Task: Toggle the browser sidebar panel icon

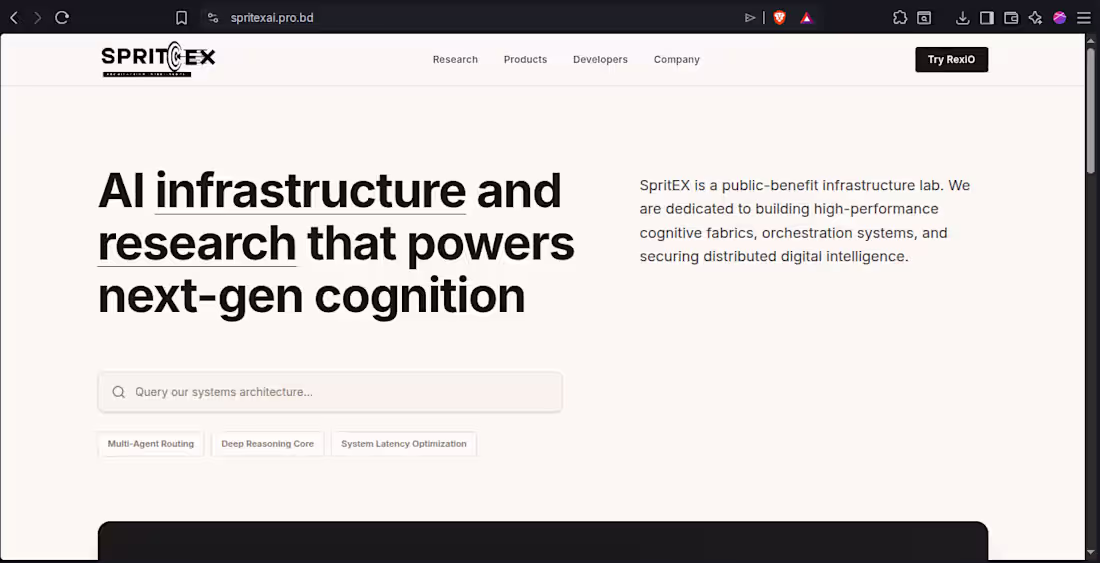Action: [x=987, y=18]
